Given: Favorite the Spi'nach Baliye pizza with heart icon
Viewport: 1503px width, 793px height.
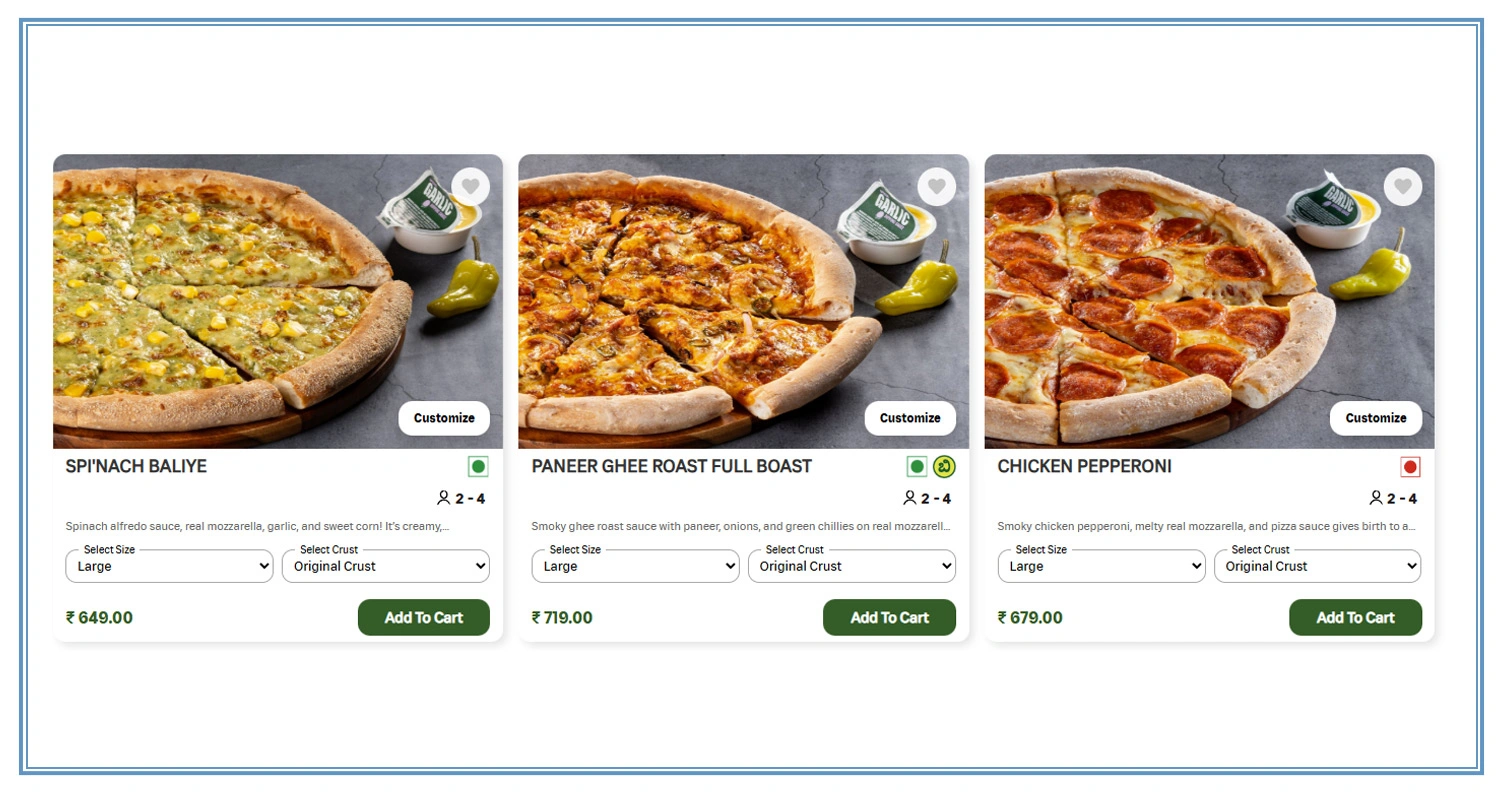Looking at the screenshot, I should (x=471, y=187).
